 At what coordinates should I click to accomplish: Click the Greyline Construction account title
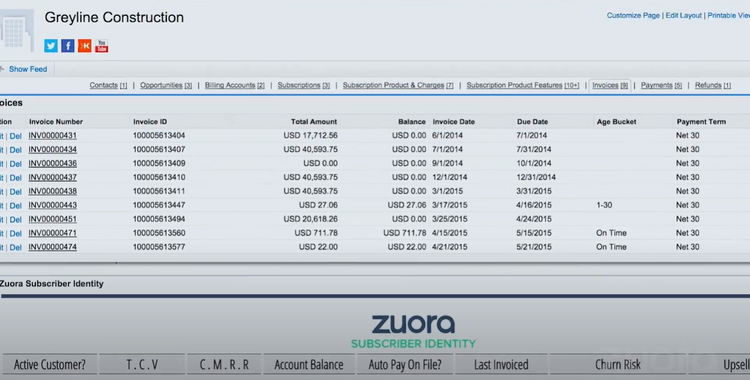[x=114, y=17]
